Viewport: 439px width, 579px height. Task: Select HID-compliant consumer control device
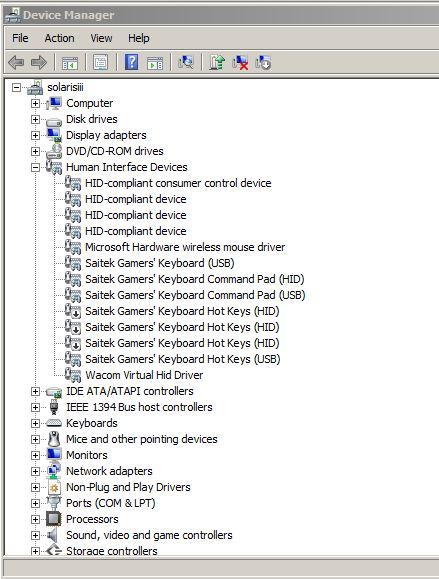(178, 183)
